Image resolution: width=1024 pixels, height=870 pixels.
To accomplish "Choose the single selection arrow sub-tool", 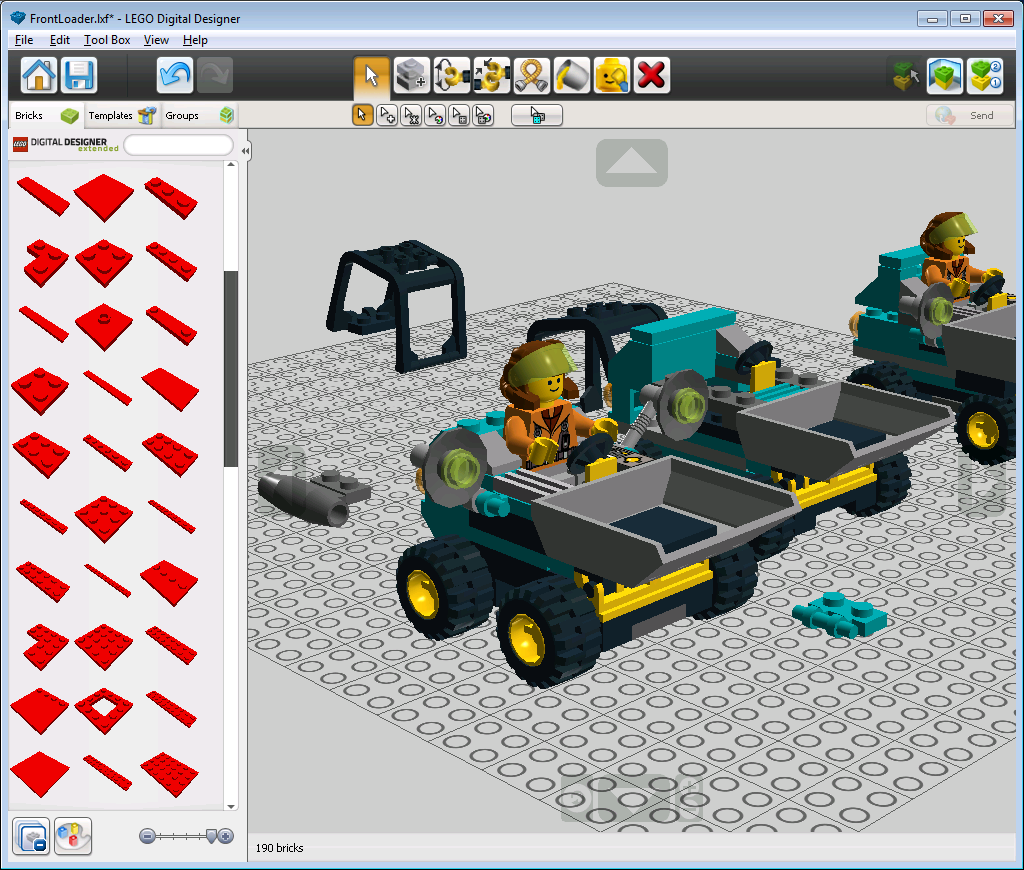I will [362, 116].
